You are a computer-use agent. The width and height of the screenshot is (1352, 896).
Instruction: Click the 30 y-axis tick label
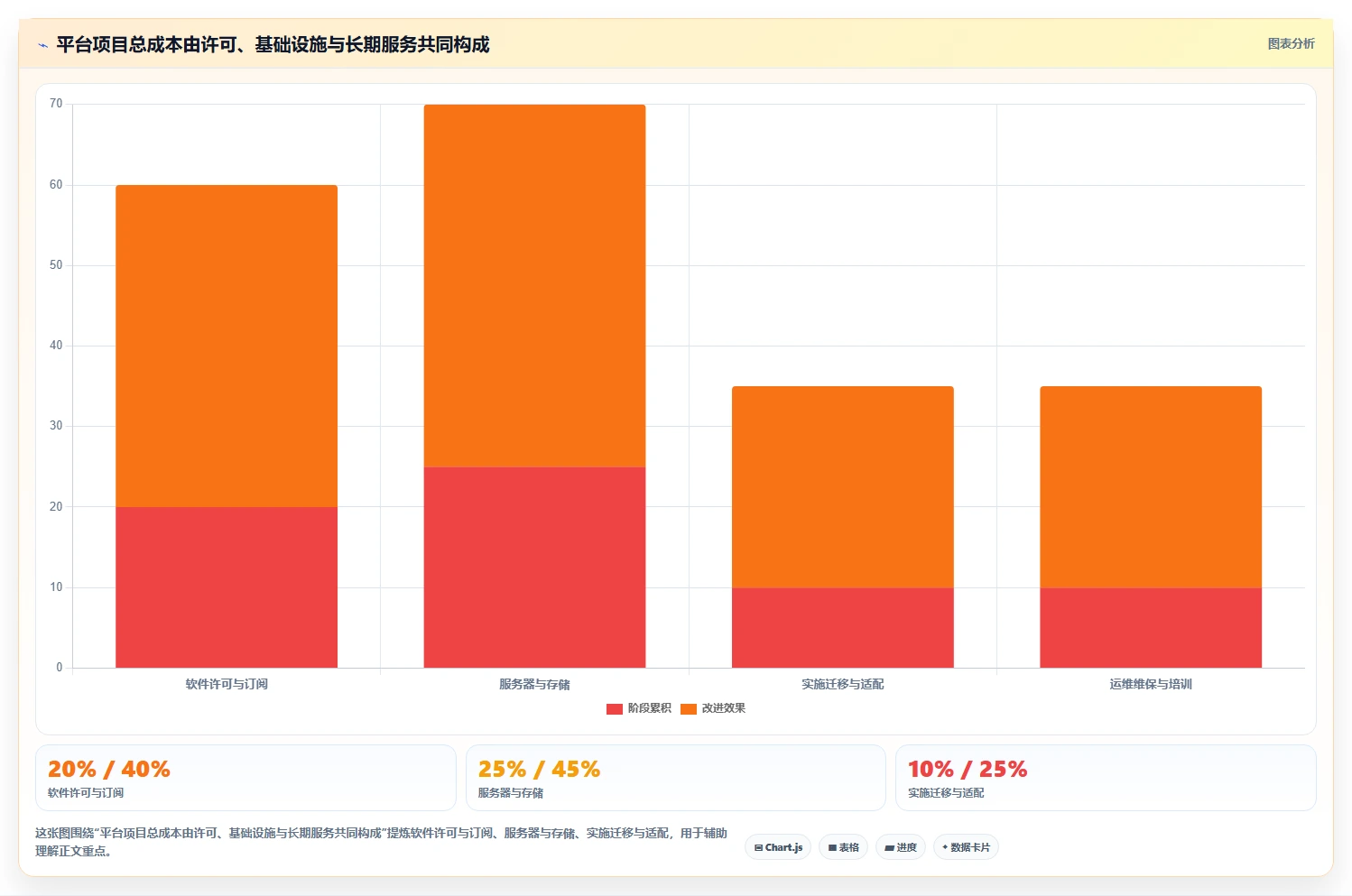point(56,426)
